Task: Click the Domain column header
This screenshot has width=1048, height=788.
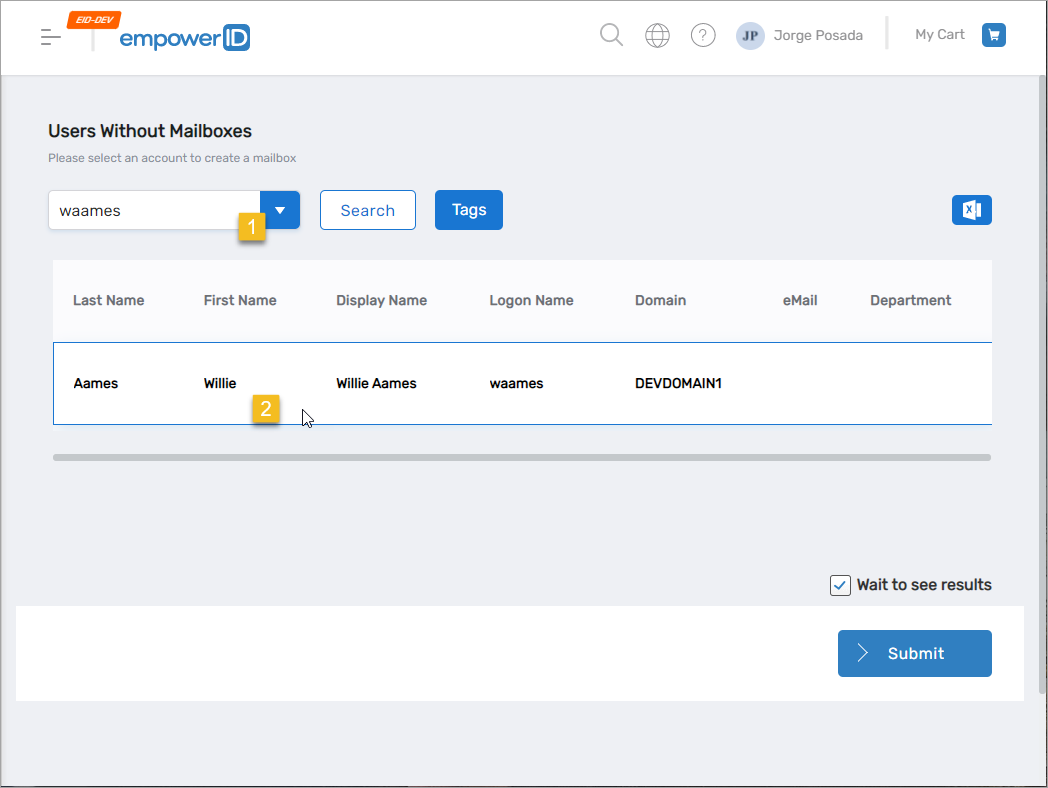Action: 660,300
